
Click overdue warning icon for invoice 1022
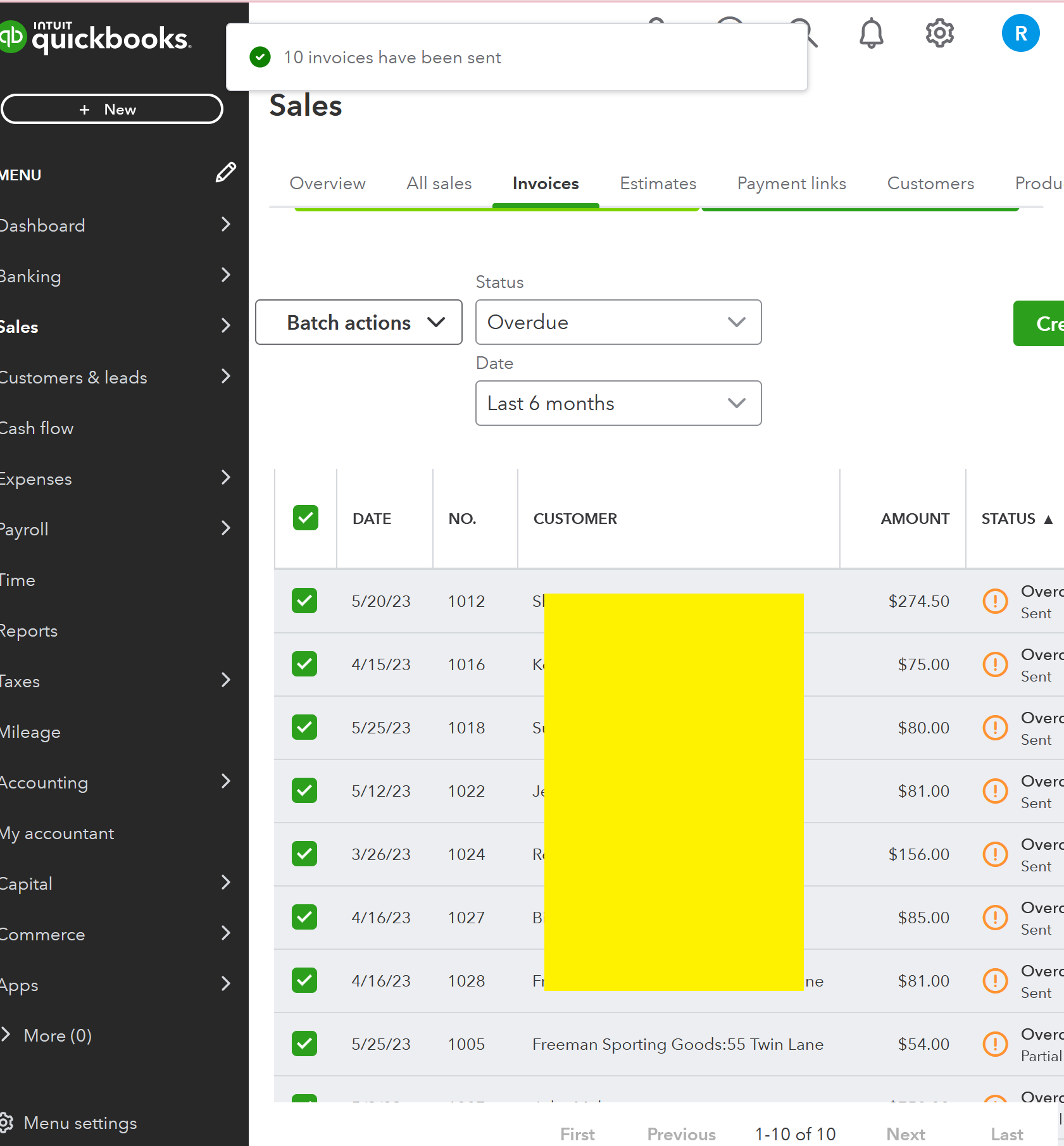[995, 790]
